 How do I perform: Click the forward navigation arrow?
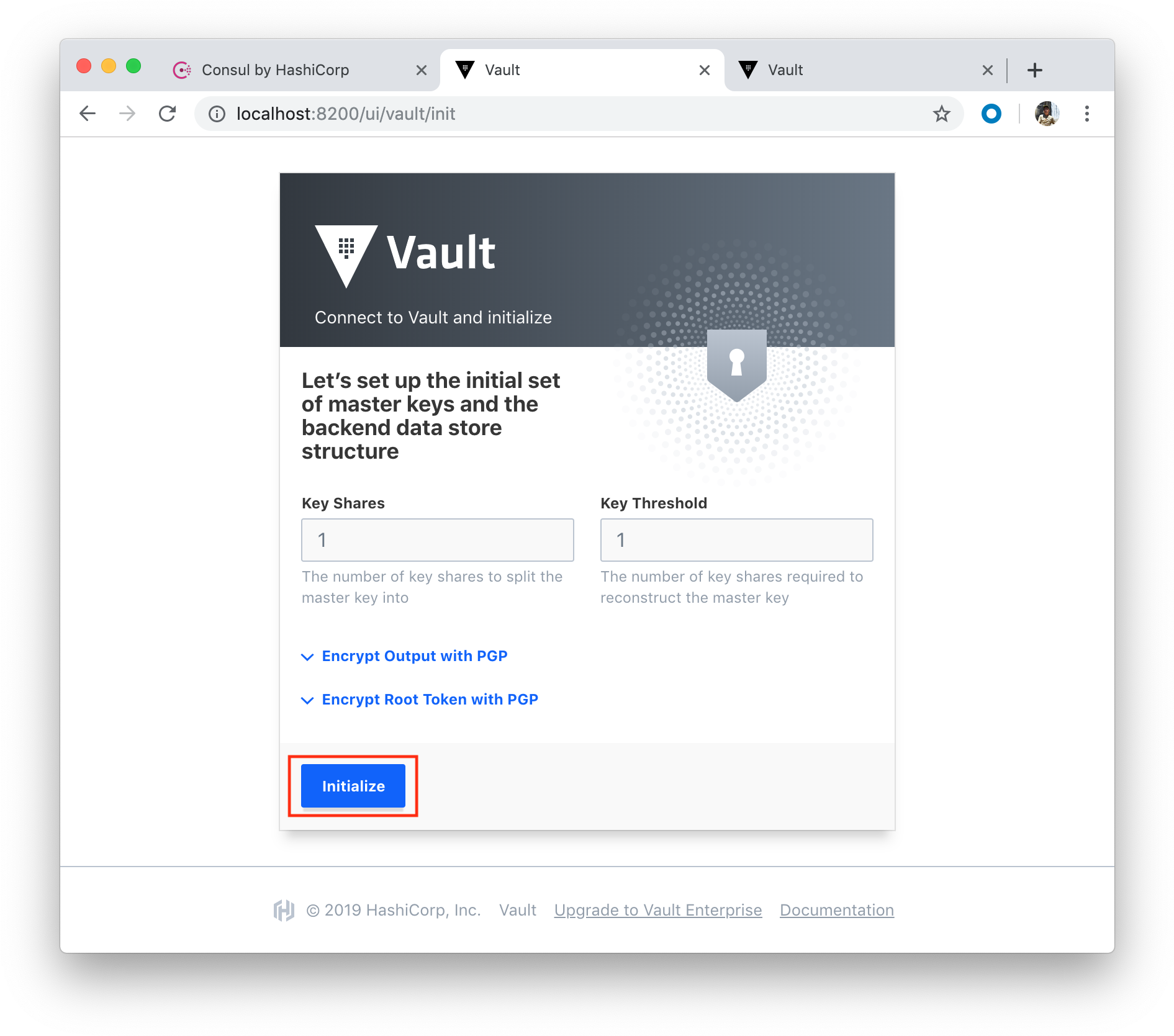[127, 114]
